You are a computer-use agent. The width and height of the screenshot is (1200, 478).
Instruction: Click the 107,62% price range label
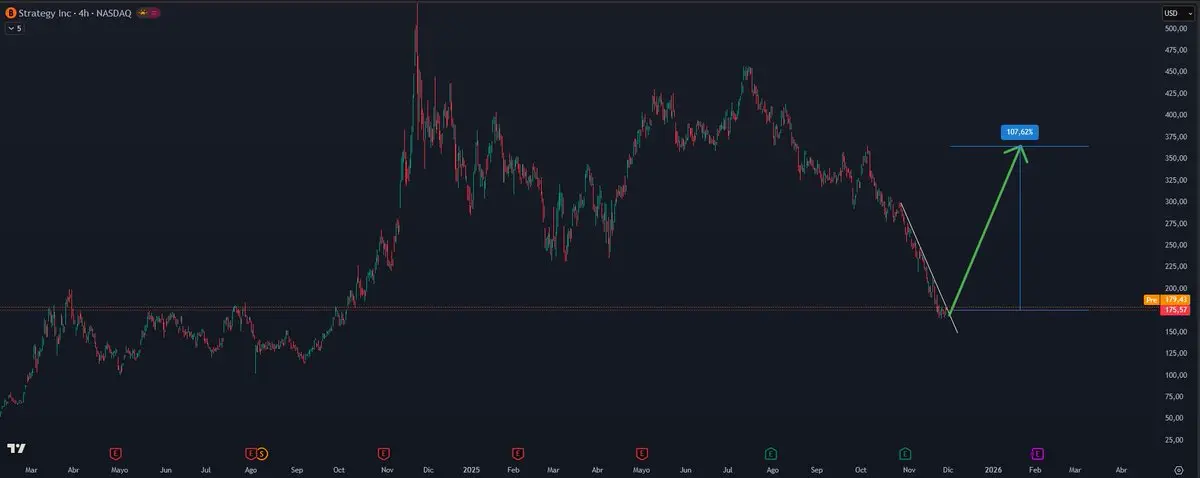point(1020,131)
